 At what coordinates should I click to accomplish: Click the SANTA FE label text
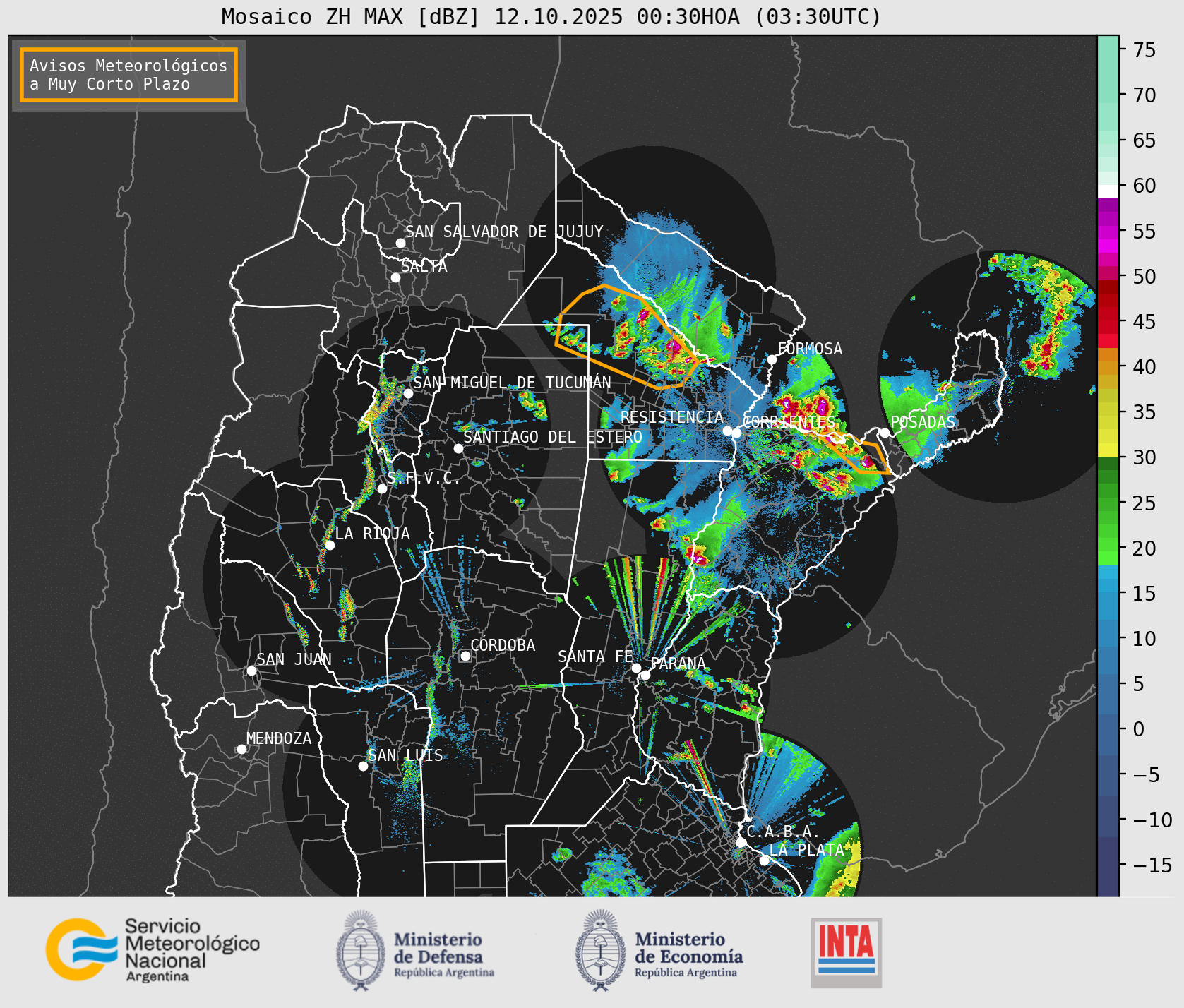[595, 656]
